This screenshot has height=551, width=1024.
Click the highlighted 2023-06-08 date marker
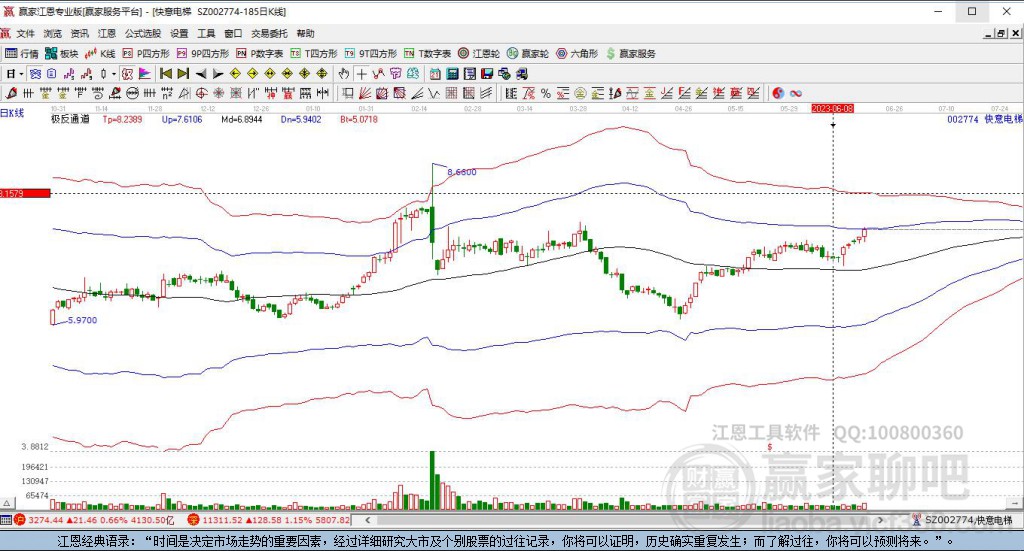pos(832,108)
